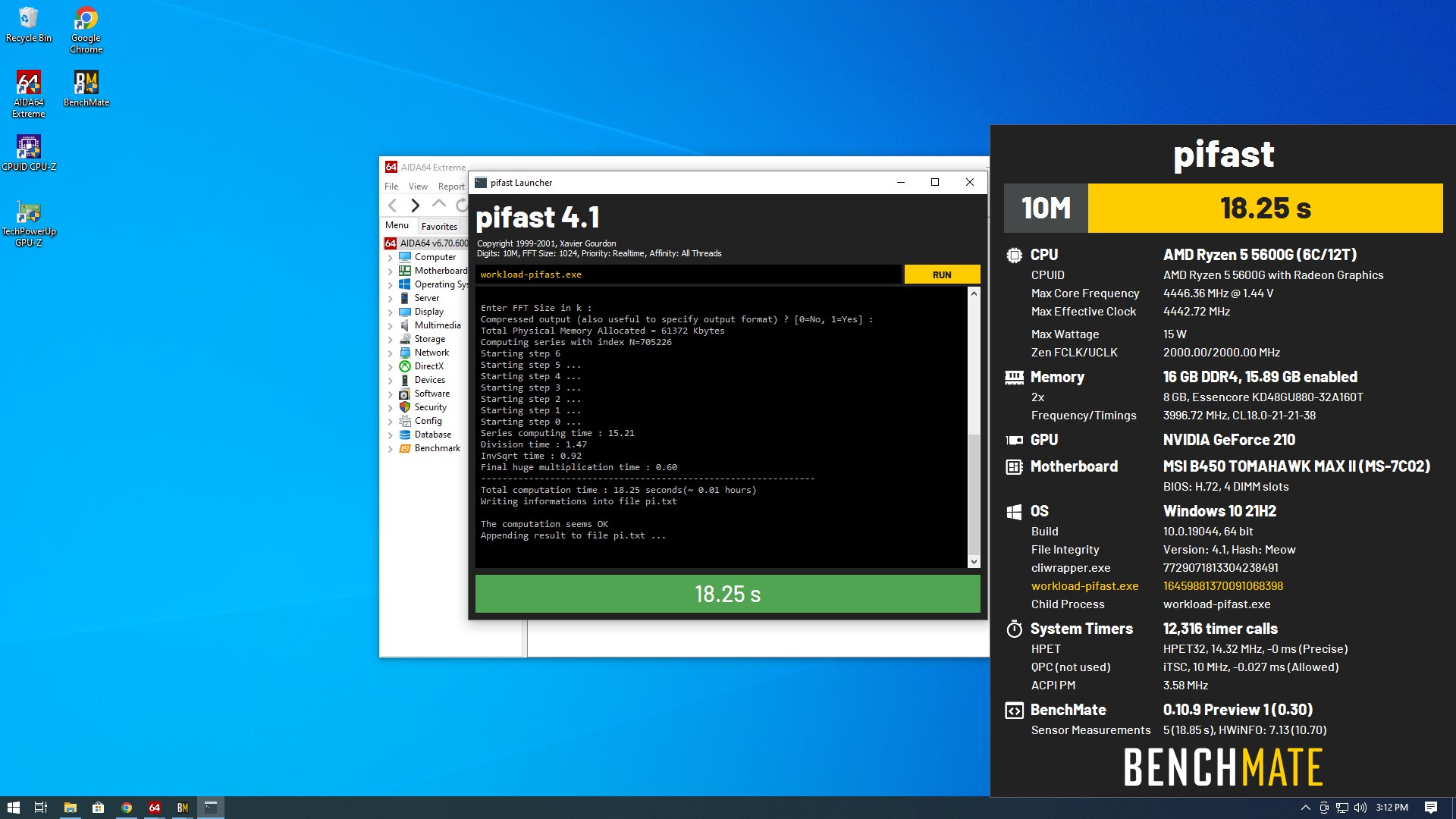Image resolution: width=1456 pixels, height=819 pixels.
Task: Select Database item in AIDA64 tree
Action: pyautogui.click(x=432, y=435)
